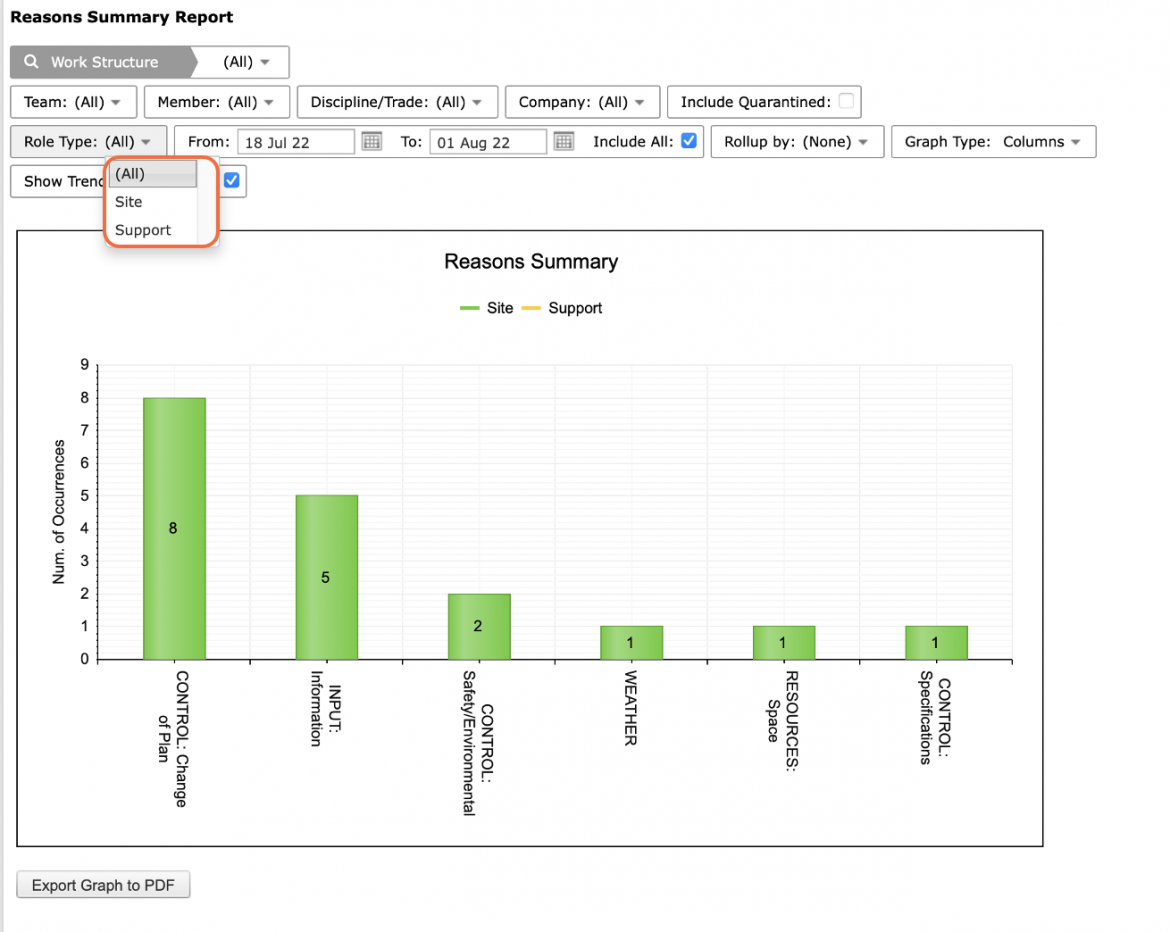Click the Work Structure search magnifier icon
This screenshot has width=1170, height=932.
point(31,62)
